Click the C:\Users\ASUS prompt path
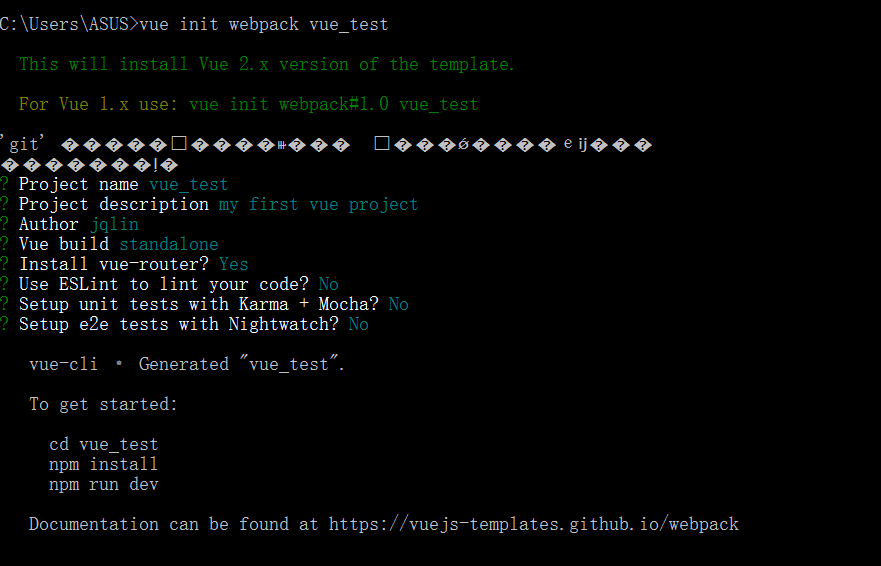This screenshot has height=566, width=881. point(65,24)
